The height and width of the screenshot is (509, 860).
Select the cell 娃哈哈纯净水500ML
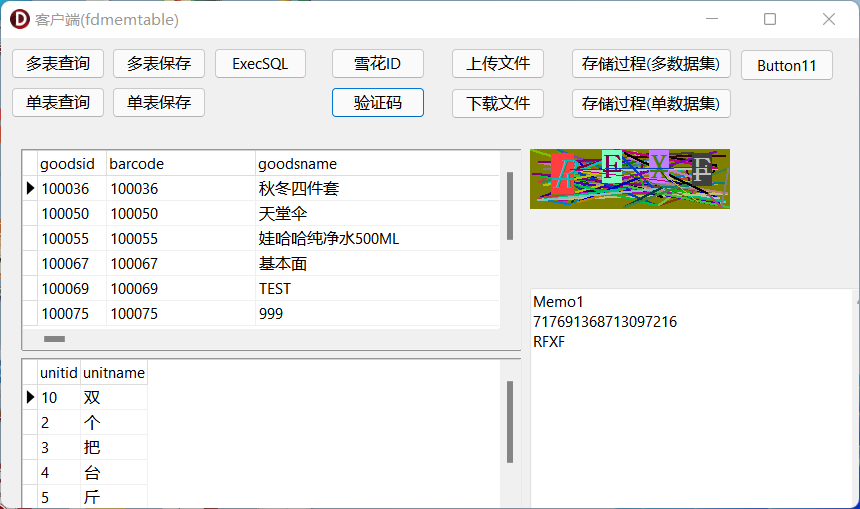[377, 239]
